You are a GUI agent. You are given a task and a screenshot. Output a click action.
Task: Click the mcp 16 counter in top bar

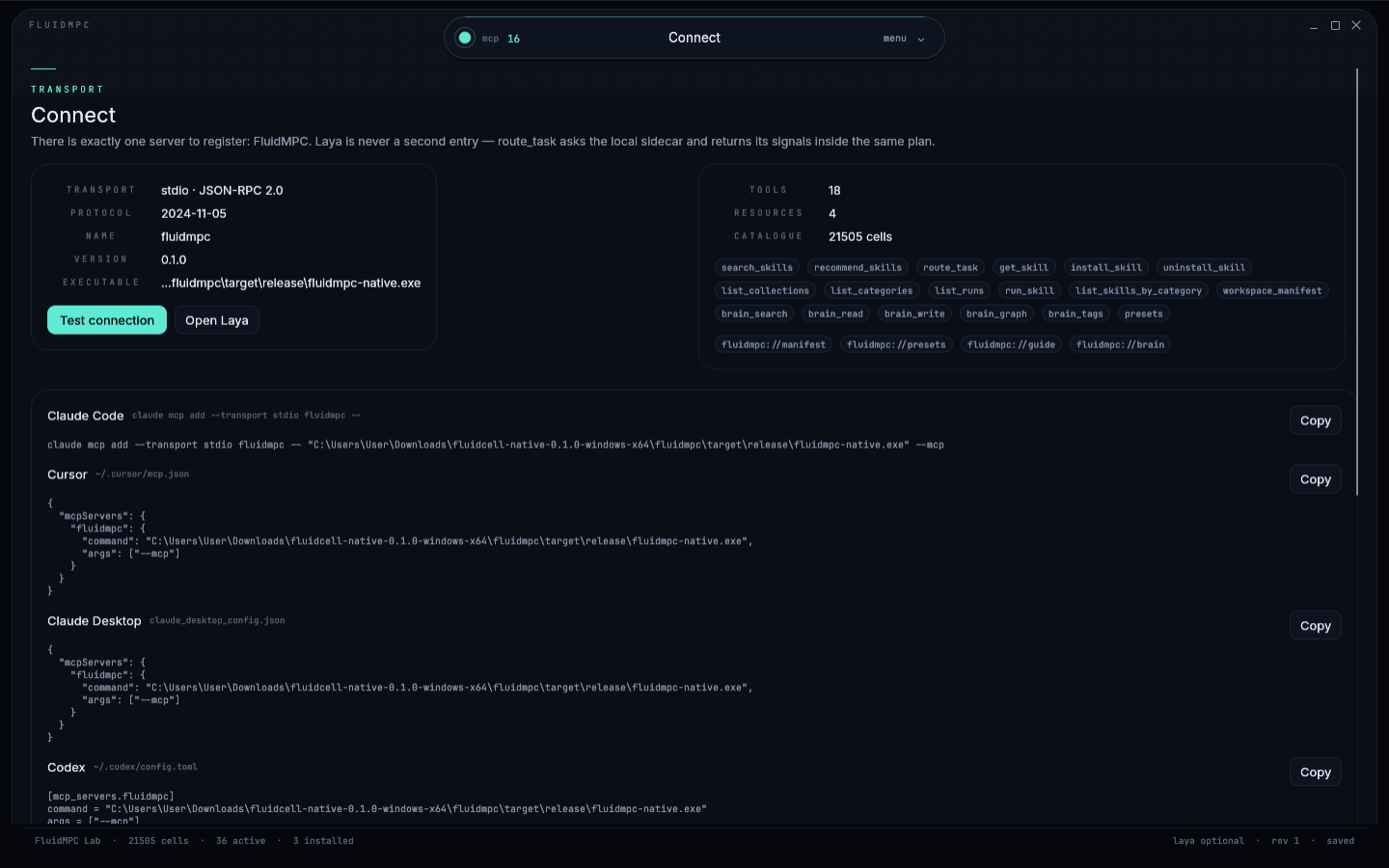point(502,39)
